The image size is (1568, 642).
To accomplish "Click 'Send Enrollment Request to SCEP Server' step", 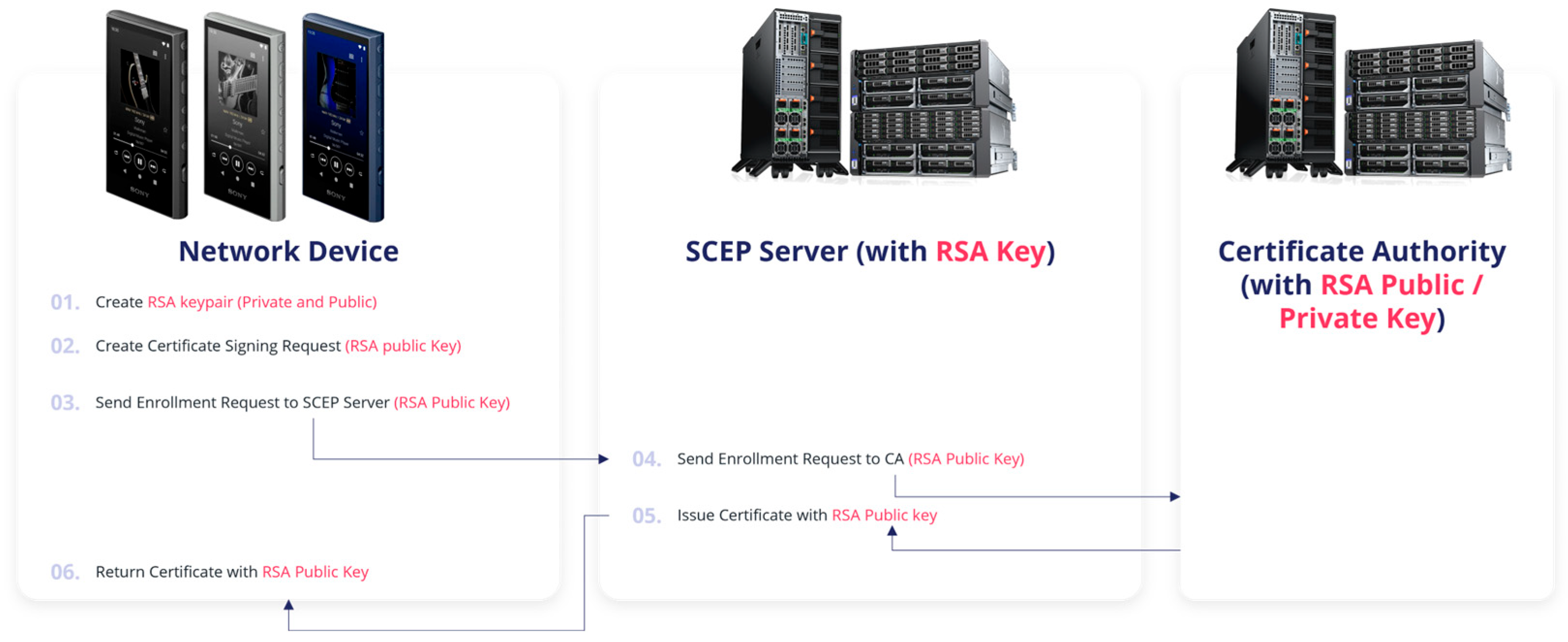I will 242,403.
